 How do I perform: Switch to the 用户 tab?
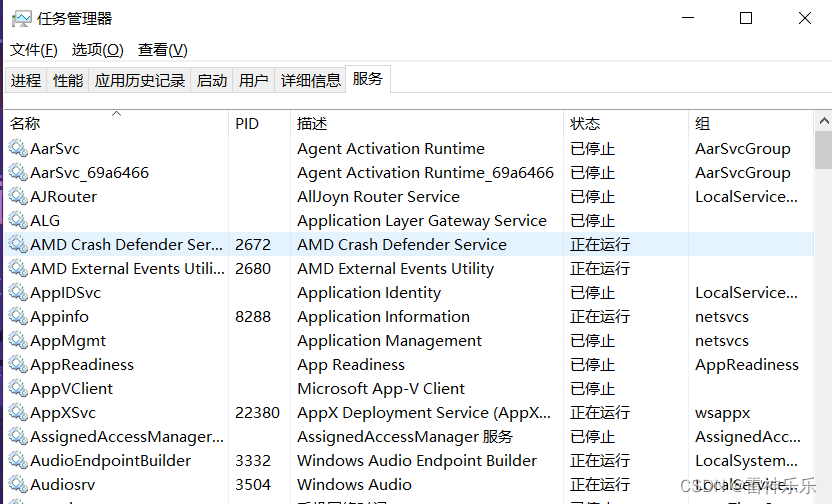pyautogui.click(x=254, y=80)
